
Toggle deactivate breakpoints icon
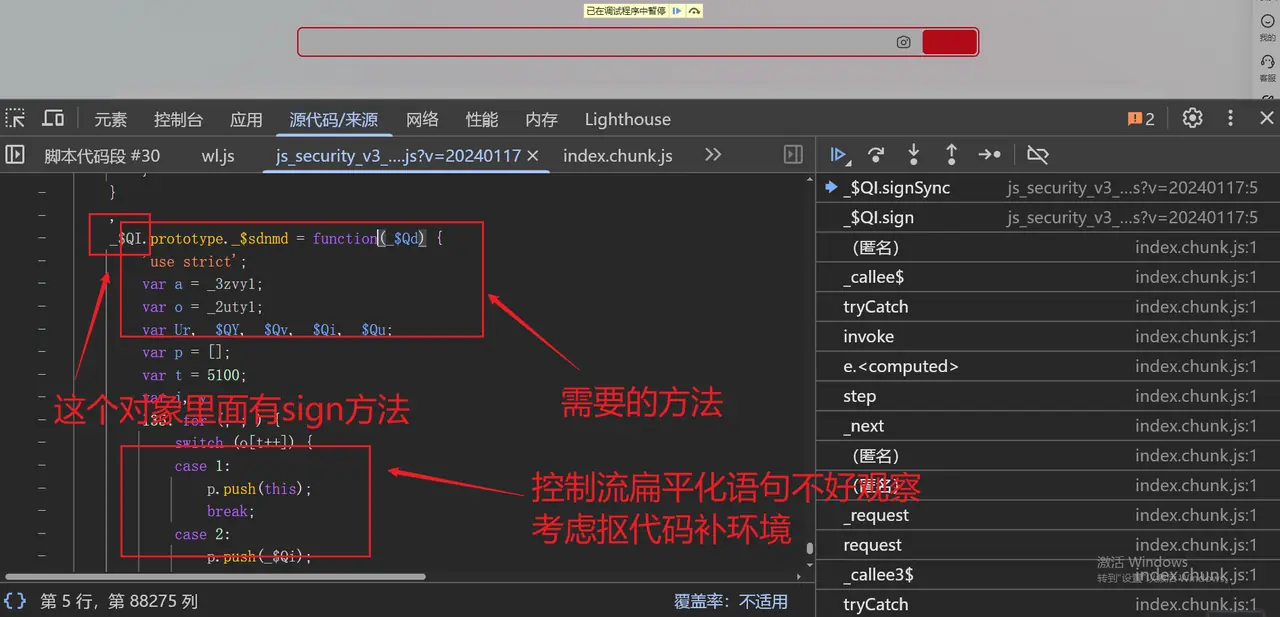click(1037, 155)
